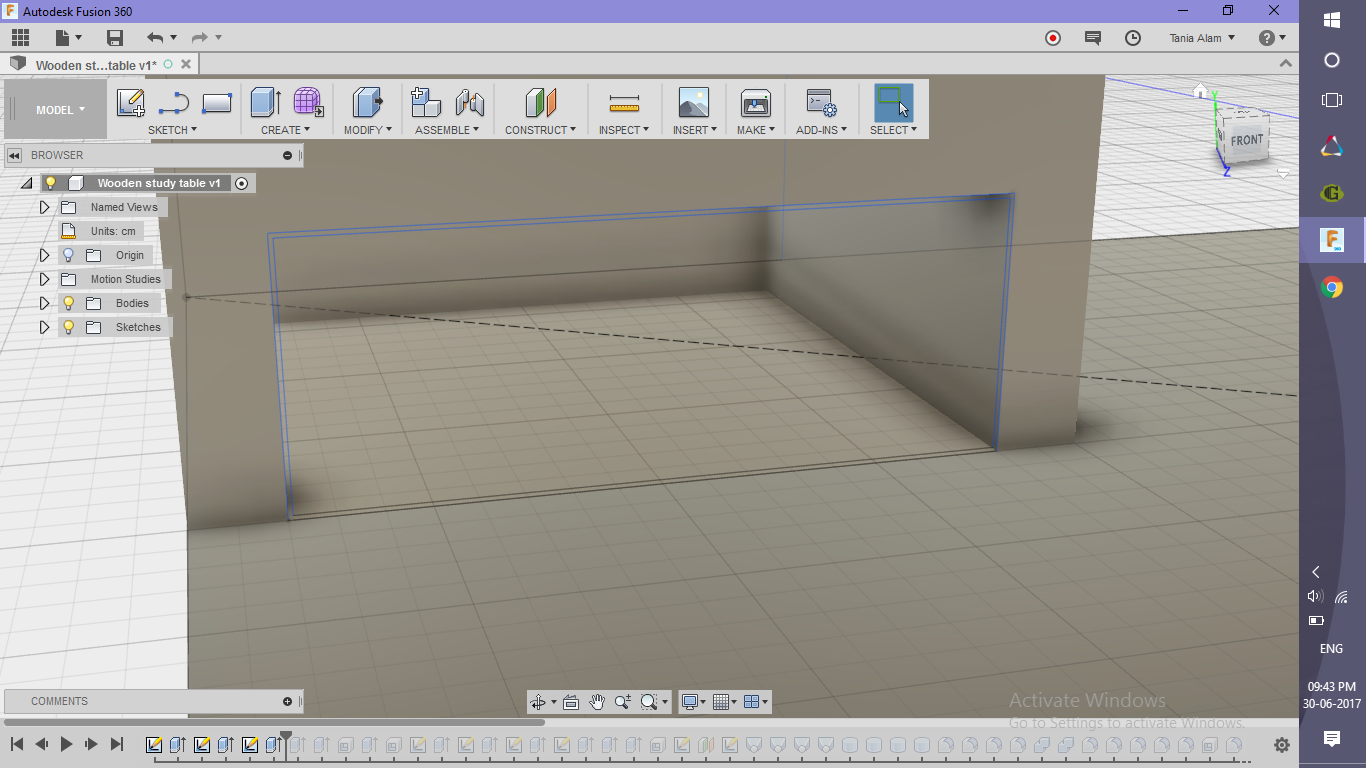This screenshot has width=1366, height=768.
Task: Open the Scripts and Add-Ins icon
Action: pyautogui.click(x=821, y=103)
